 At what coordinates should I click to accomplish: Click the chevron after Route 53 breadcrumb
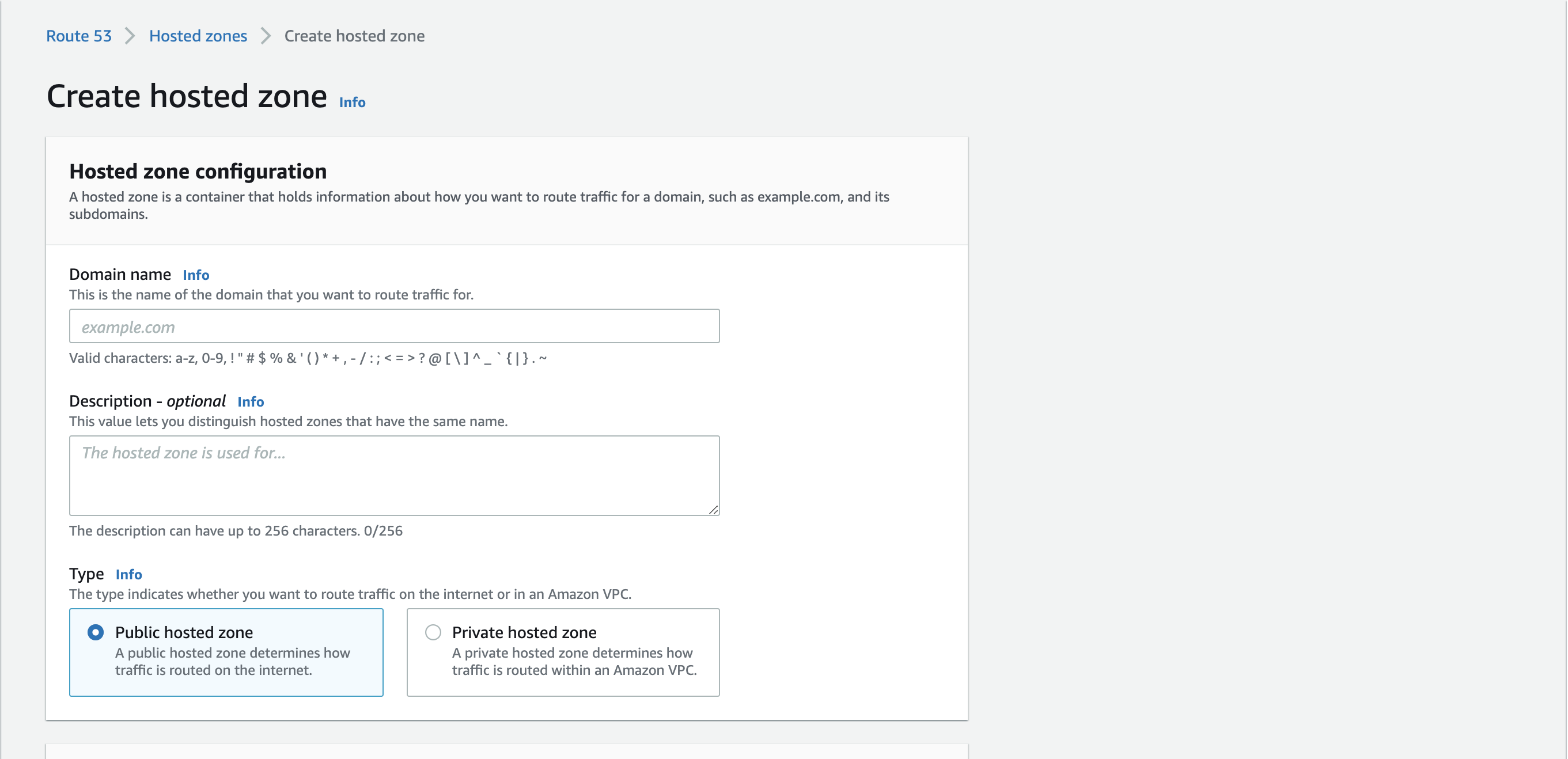(130, 36)
